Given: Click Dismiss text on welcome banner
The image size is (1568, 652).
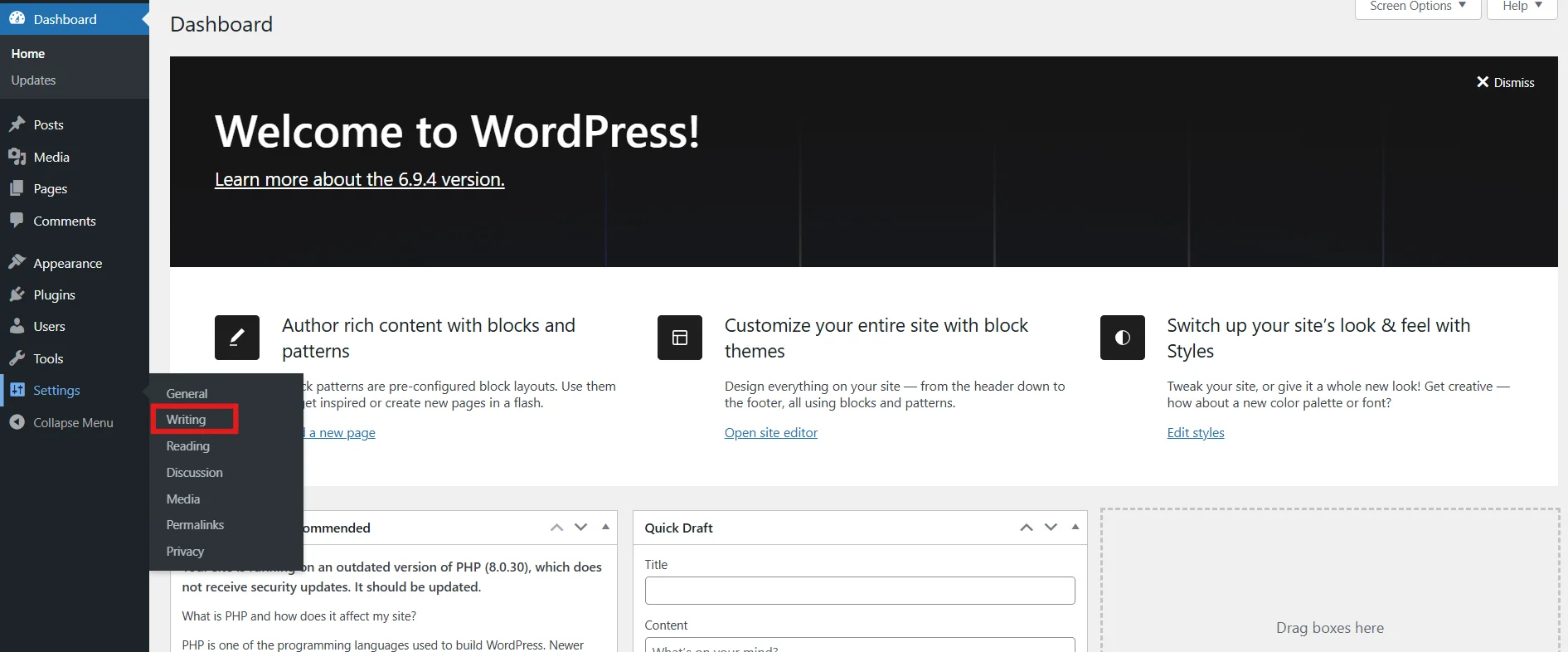Looking at the screenshot, I should 1514,82.
